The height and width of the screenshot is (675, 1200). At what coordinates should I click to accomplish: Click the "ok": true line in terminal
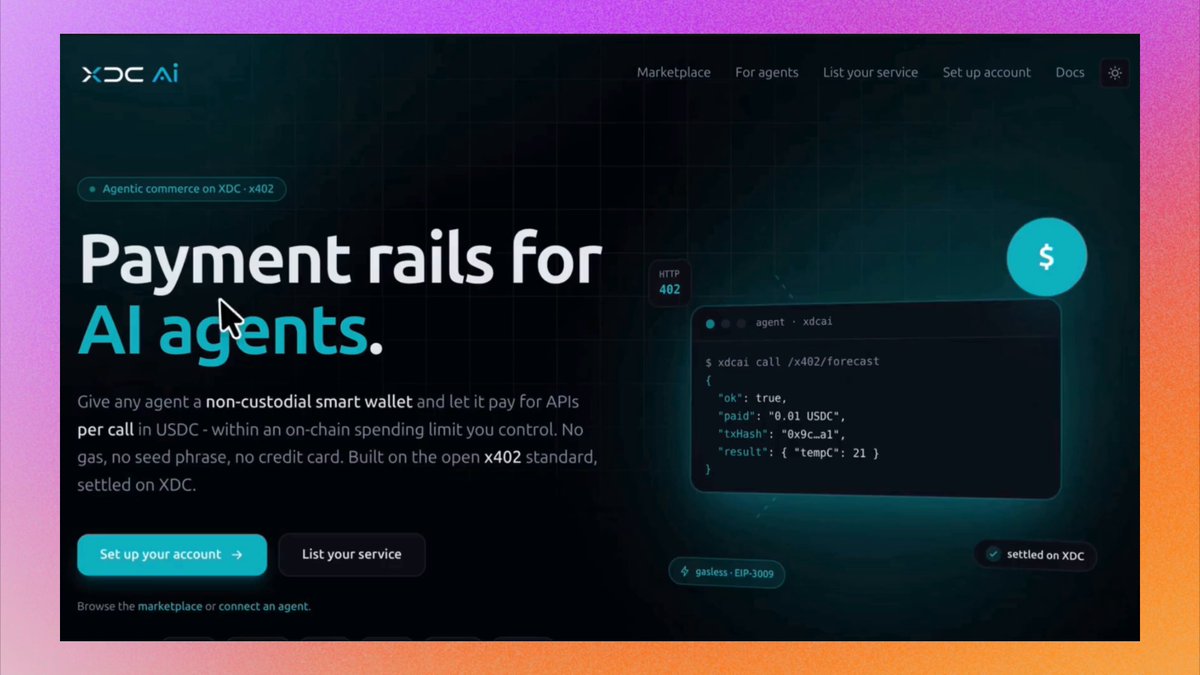(752, 398)
